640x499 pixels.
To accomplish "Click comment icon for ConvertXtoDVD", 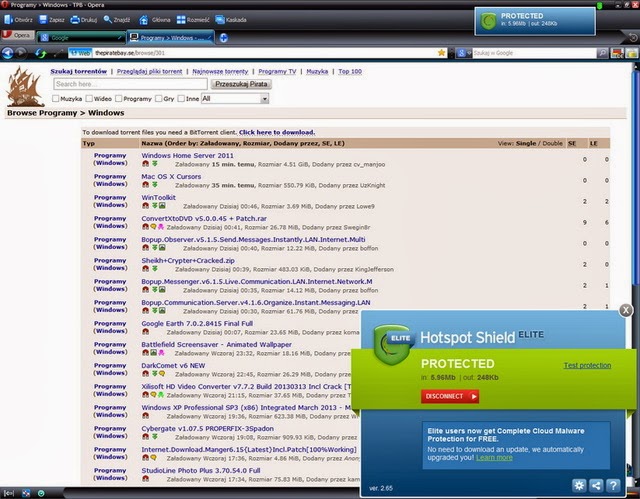I will [x=153, y=226].
